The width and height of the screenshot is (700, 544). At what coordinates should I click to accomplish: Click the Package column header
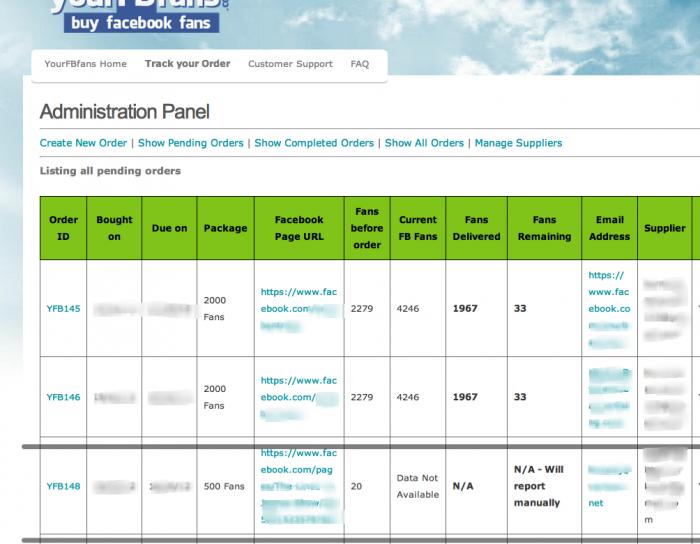225,228
